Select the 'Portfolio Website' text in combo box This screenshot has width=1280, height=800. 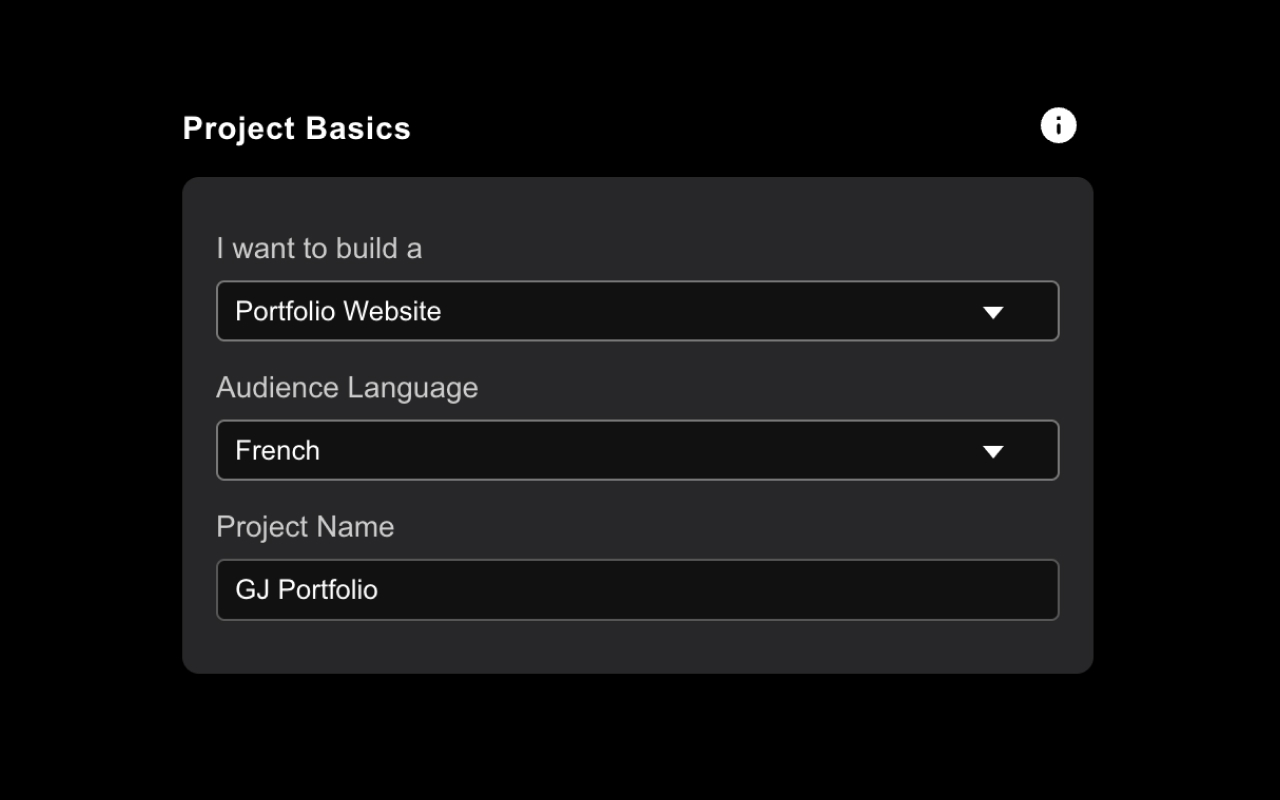338,311
